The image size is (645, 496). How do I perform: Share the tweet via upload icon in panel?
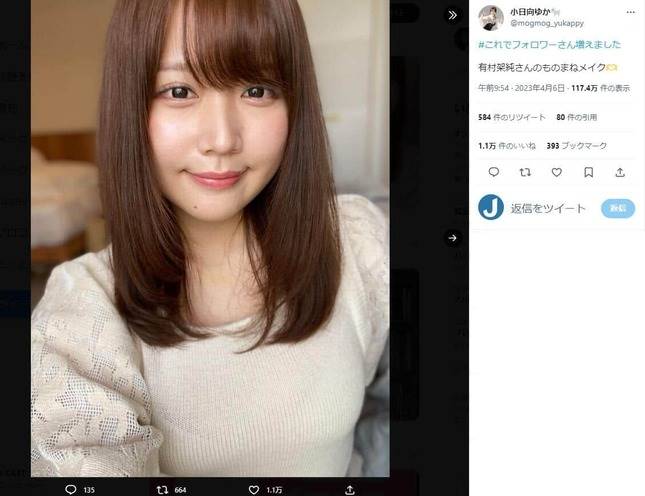[620, 172]
